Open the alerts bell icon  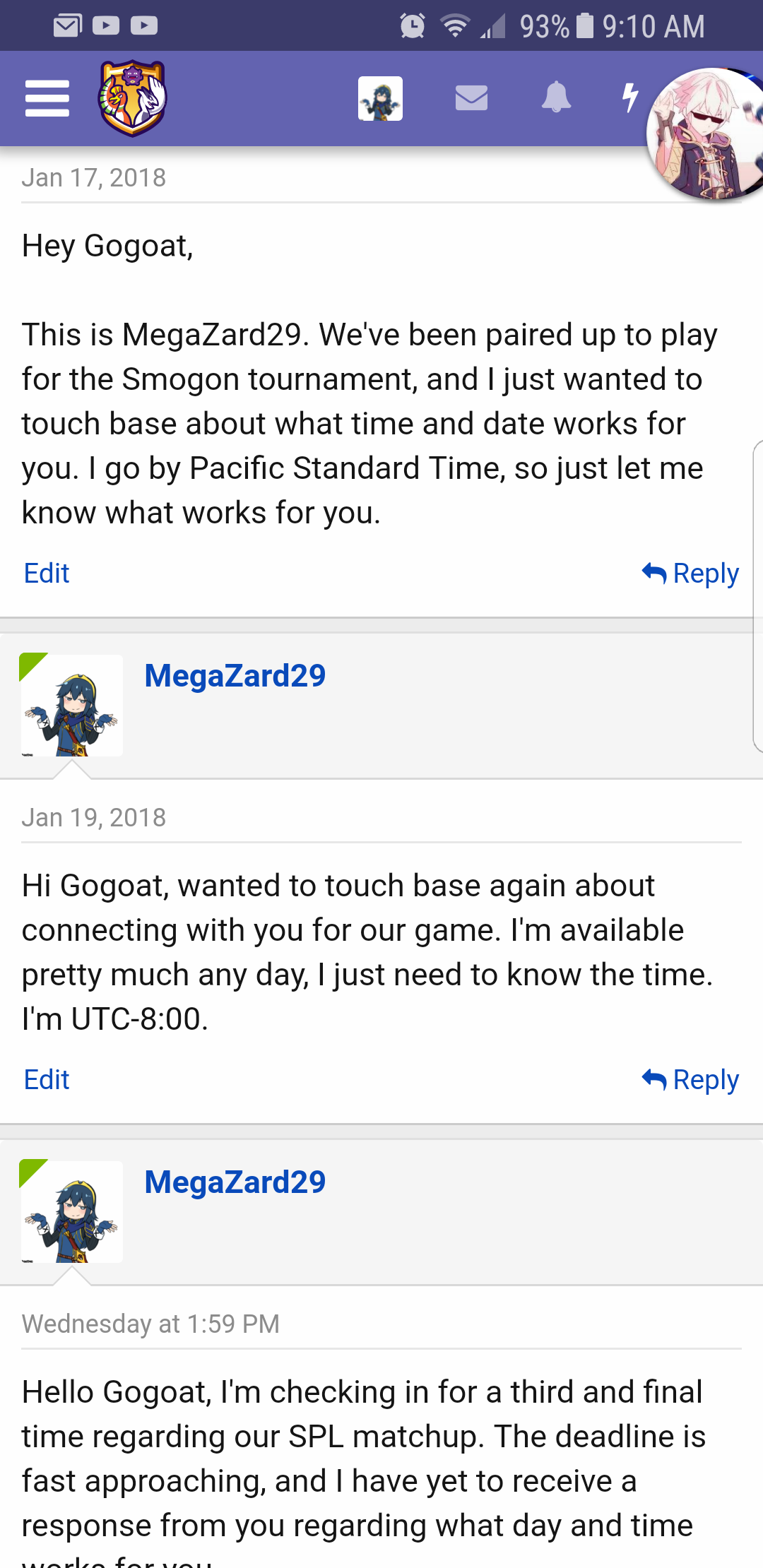pyautogui.click(x=556, y=98)
